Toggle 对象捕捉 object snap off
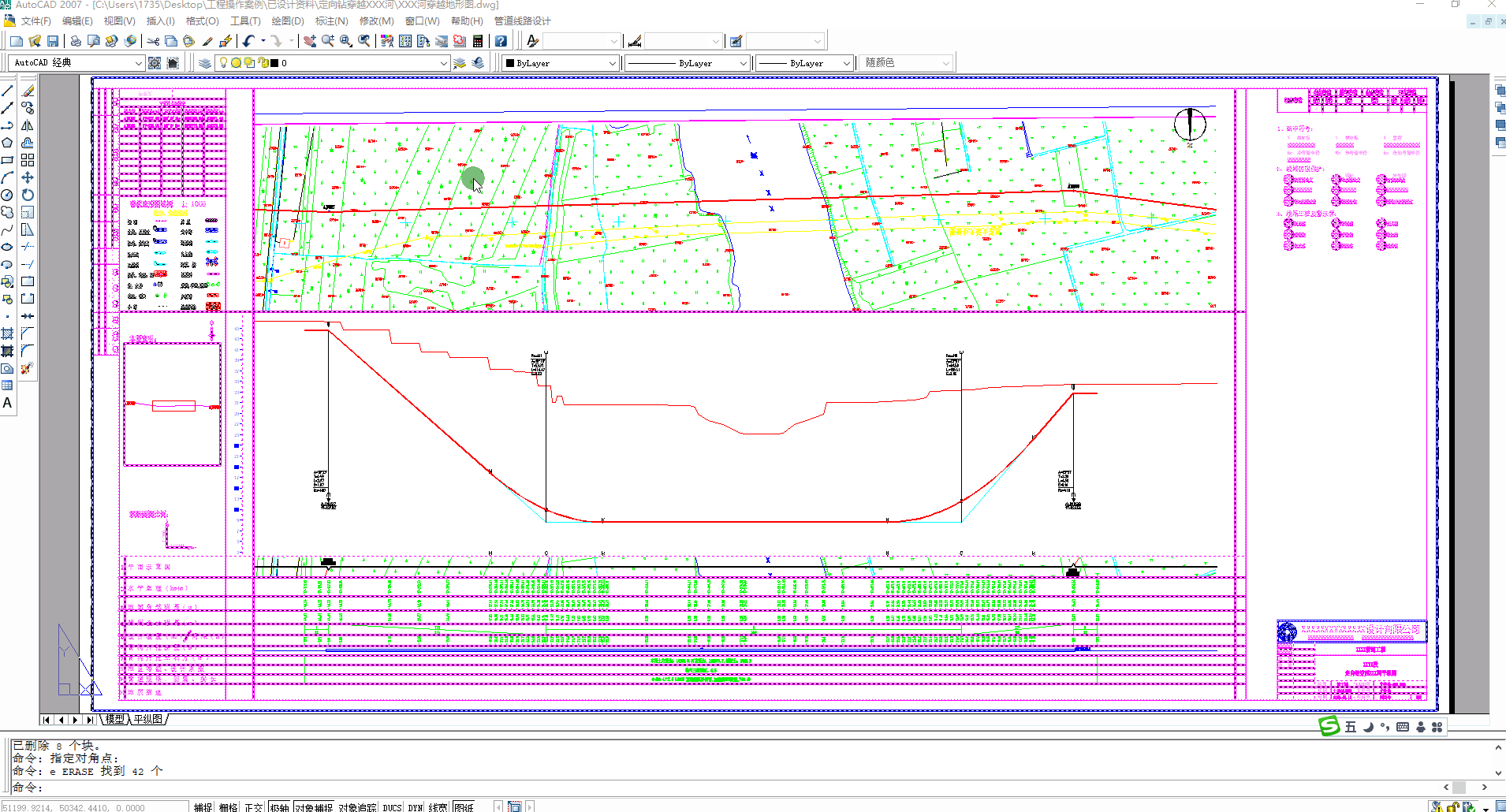The image size is (1506, 812). [x=315, y=807]
